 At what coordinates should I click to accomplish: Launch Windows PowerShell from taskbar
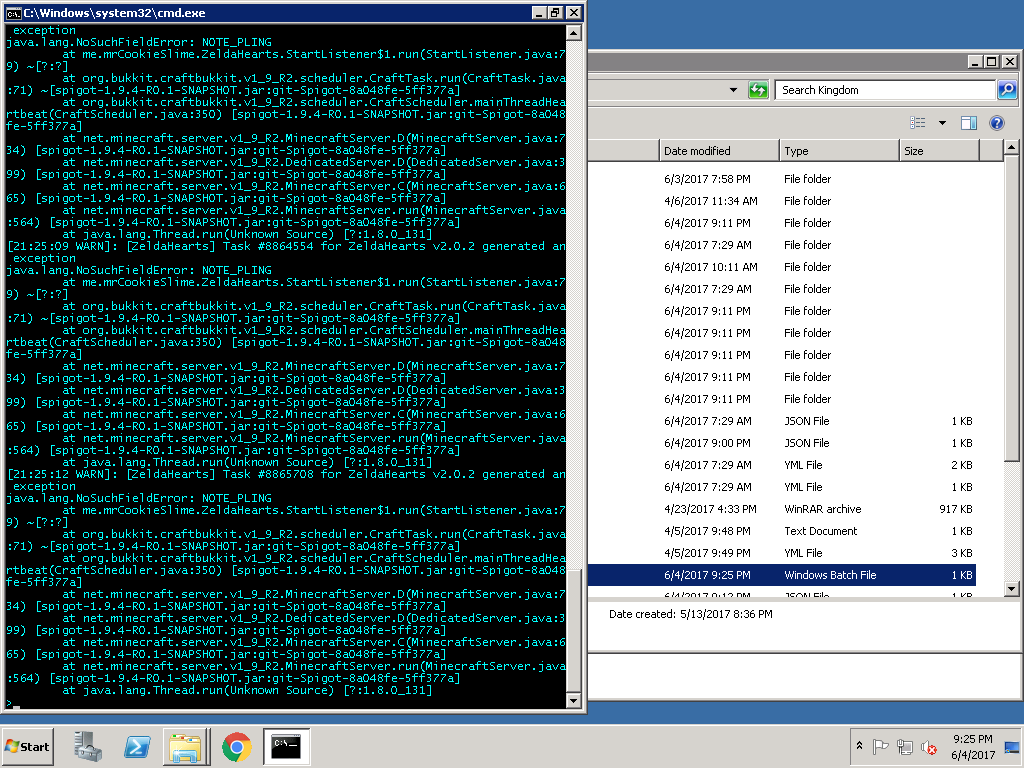pos(137,746)
